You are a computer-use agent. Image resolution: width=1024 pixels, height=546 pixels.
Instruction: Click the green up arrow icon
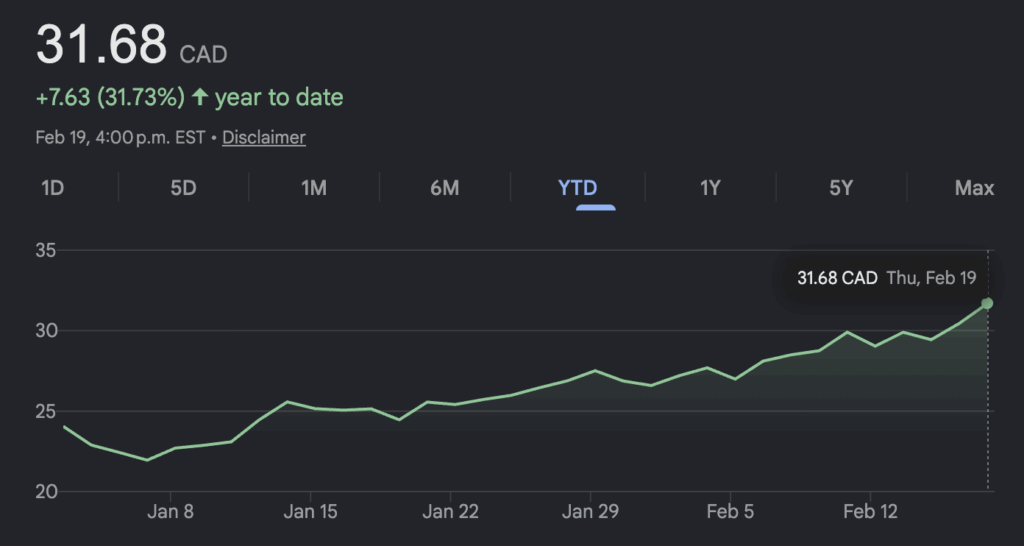(x=200, y=98)
